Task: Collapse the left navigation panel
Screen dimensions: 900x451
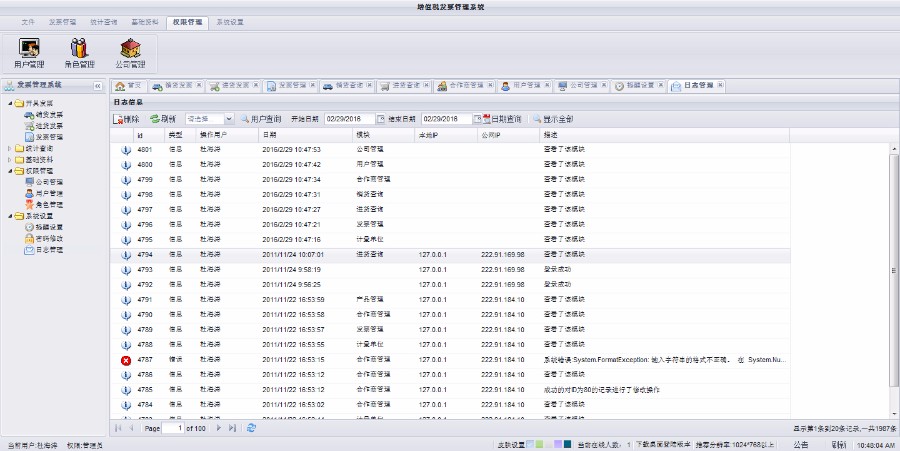Action: tap(97, 86)
